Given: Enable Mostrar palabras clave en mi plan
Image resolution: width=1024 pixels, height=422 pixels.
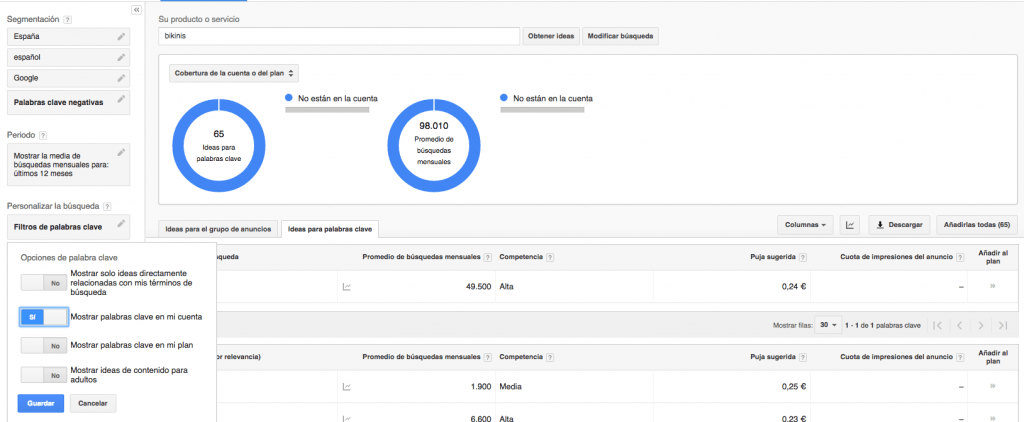Looking at the screenshot, I should 44,345.
